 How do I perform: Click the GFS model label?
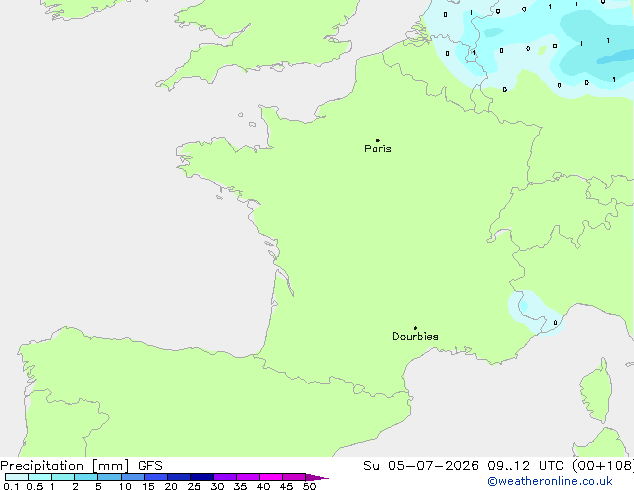tap(150, 466)
